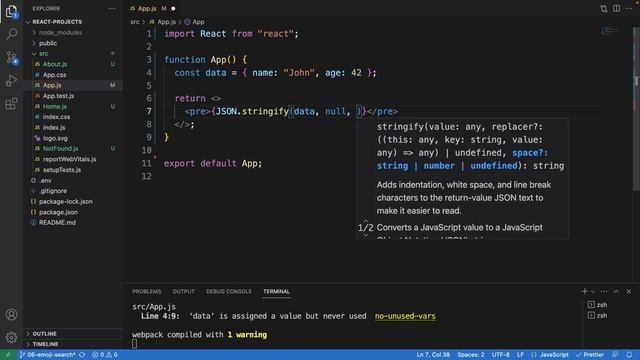The width and height of the screenshot is (640, 360).
Task: Expand the node_modules folder
Action: pos(60,32)
